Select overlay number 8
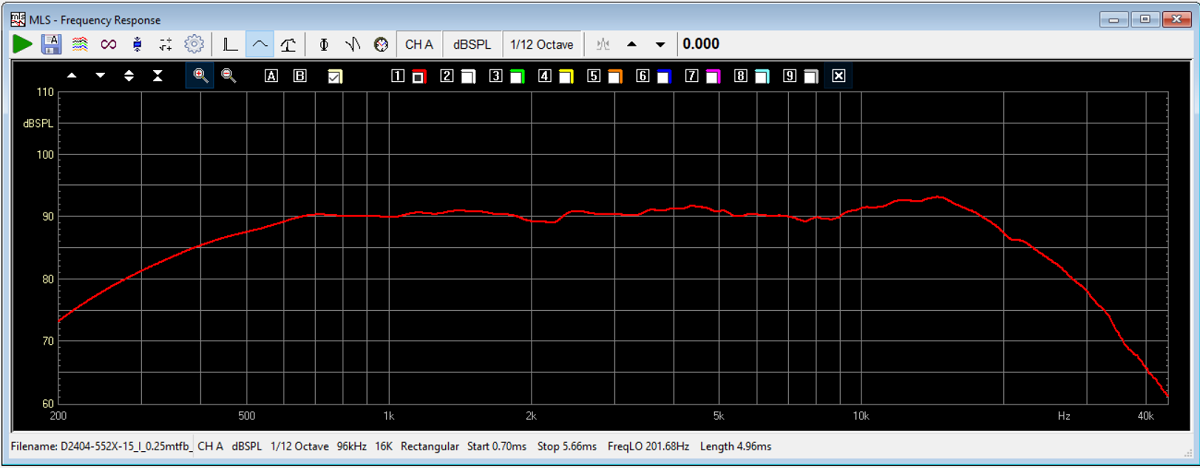1200x468 pixels. coord(740,76)
